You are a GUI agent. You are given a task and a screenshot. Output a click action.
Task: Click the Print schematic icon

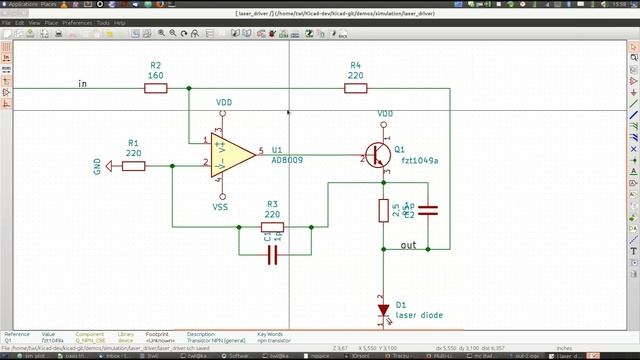click(58, 34)
